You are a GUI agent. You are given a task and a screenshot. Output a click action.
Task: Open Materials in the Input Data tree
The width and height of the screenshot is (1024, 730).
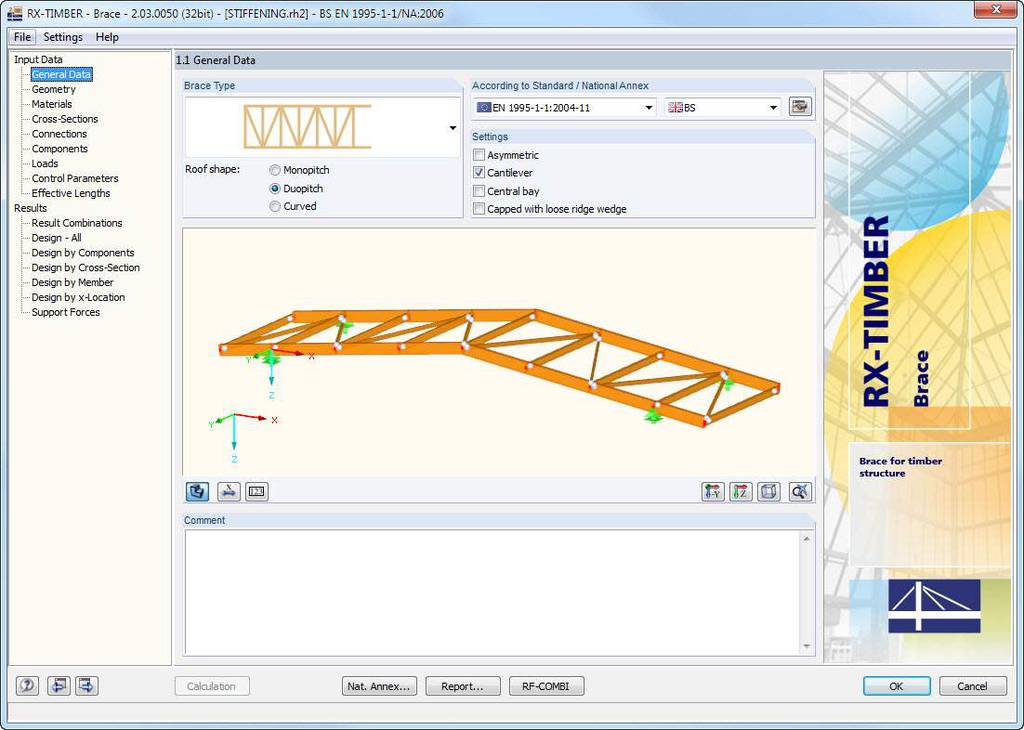(x=52, y=104)
